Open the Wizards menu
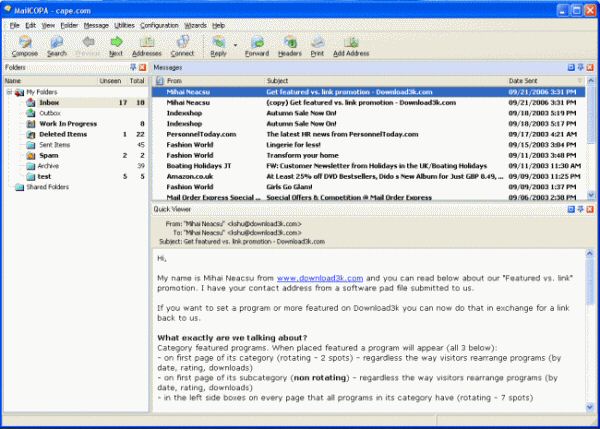Screen dimensions: 600x429 (196, 25)
